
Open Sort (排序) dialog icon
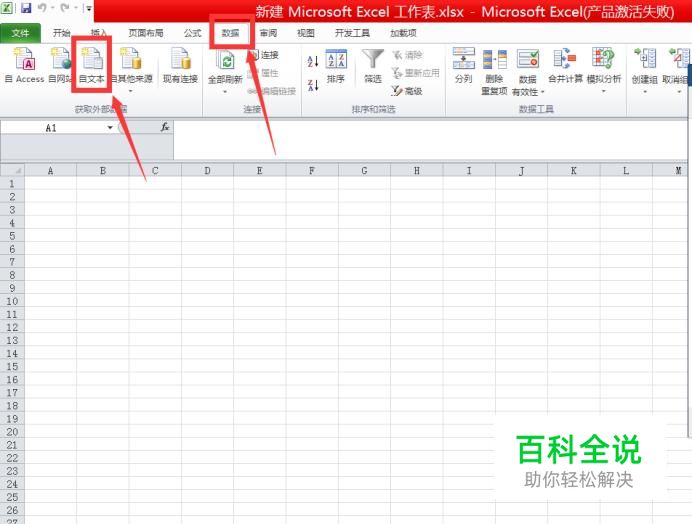336,66
